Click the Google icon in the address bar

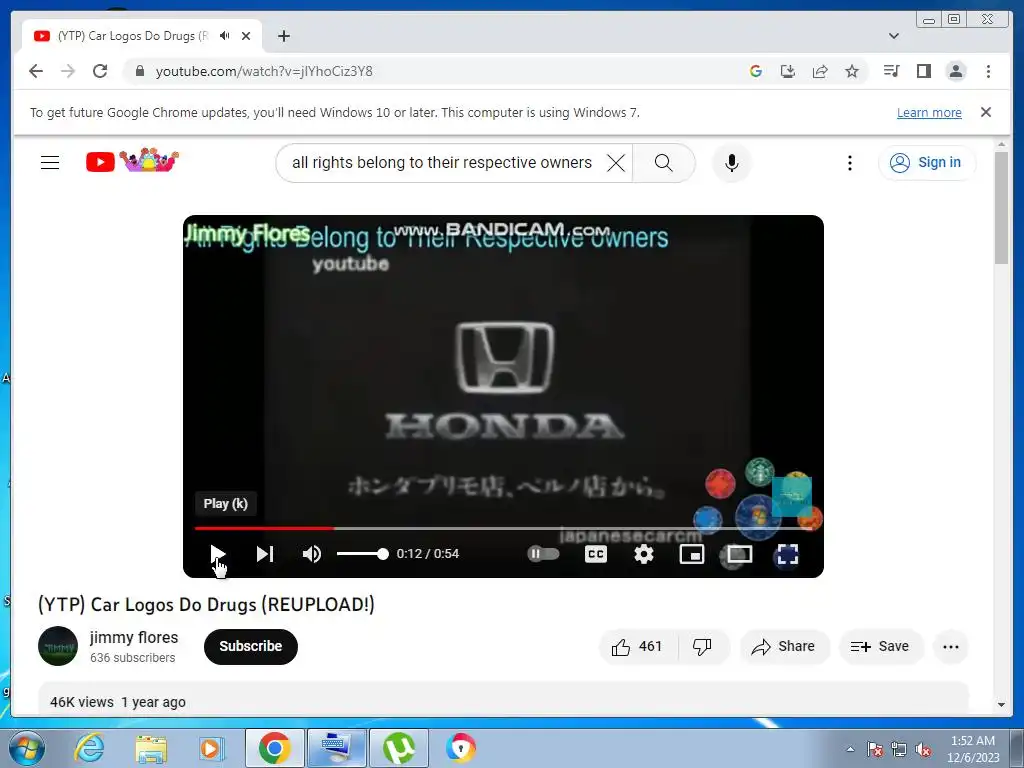coord(756,71)
